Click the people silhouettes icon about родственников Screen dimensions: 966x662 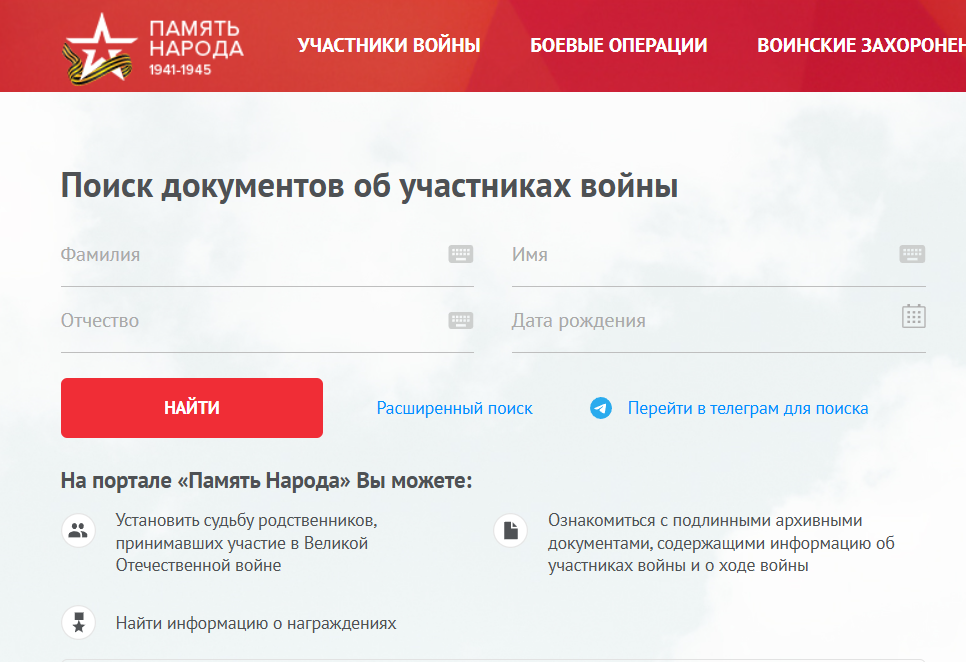(78, 529)
